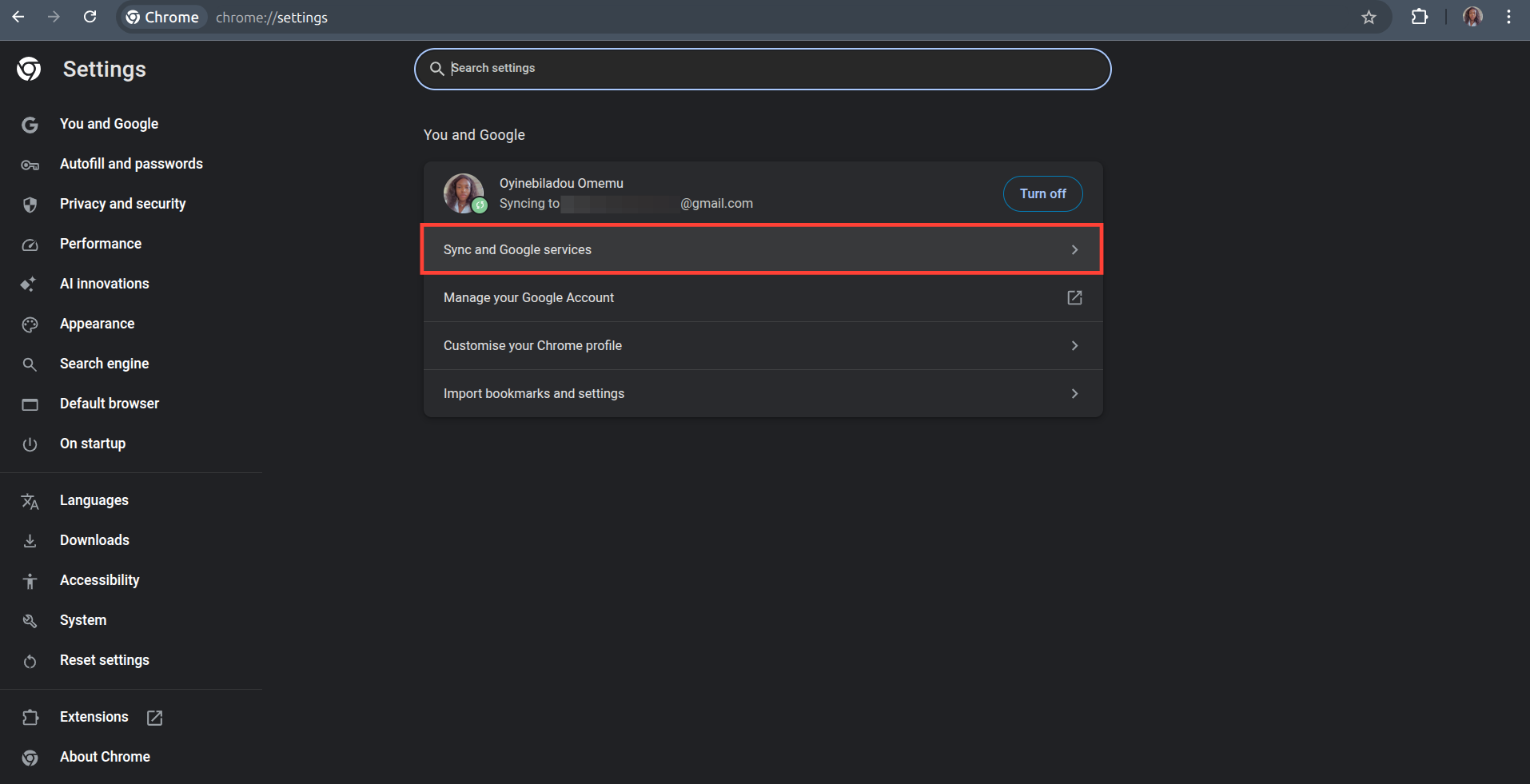The width and height of the screenshot is (1530, 784).
Task: Expand Sync and Google services
Action: pyautogui.click(x=761, y=249)
